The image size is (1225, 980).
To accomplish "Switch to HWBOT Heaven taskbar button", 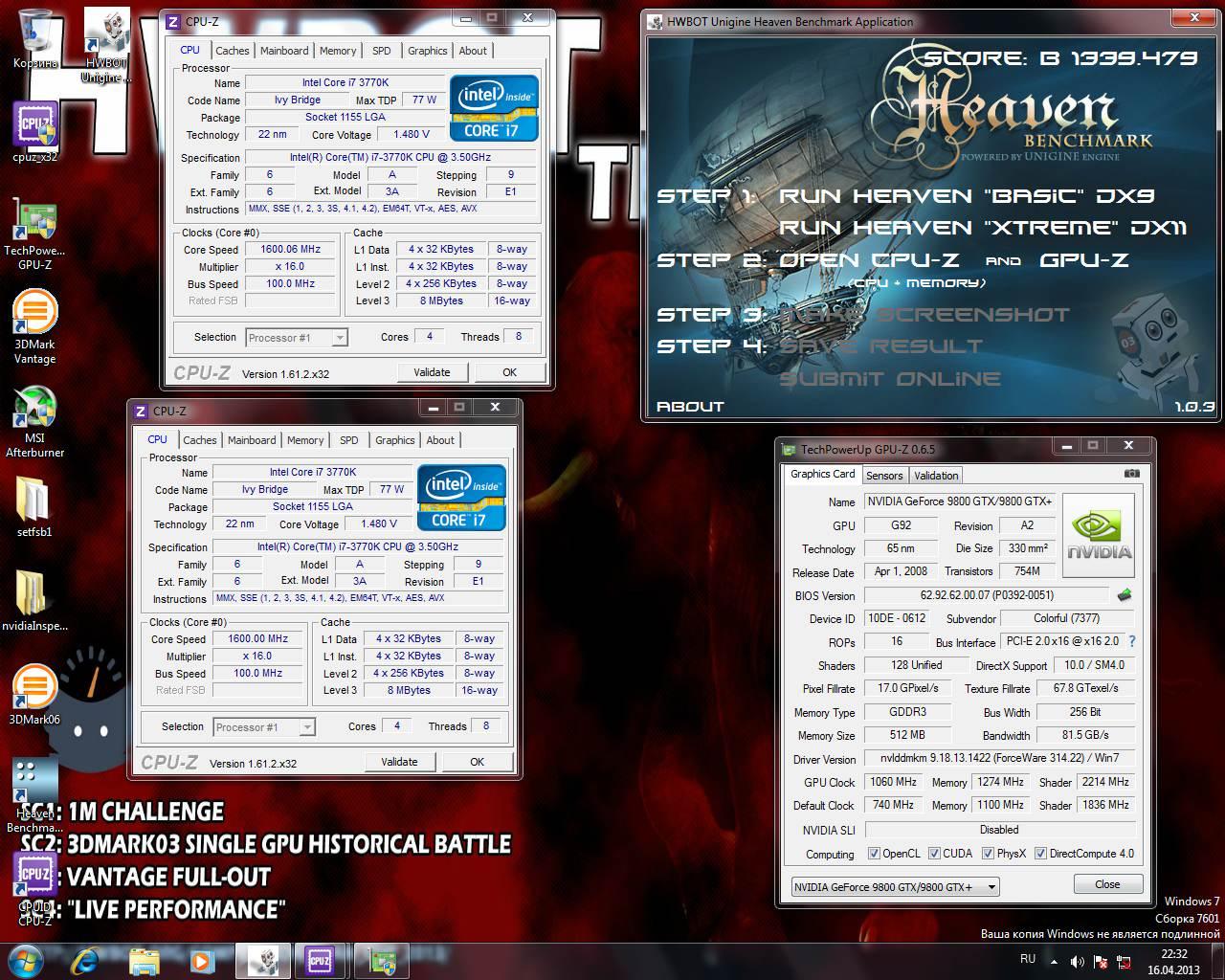I will [263, 960].
